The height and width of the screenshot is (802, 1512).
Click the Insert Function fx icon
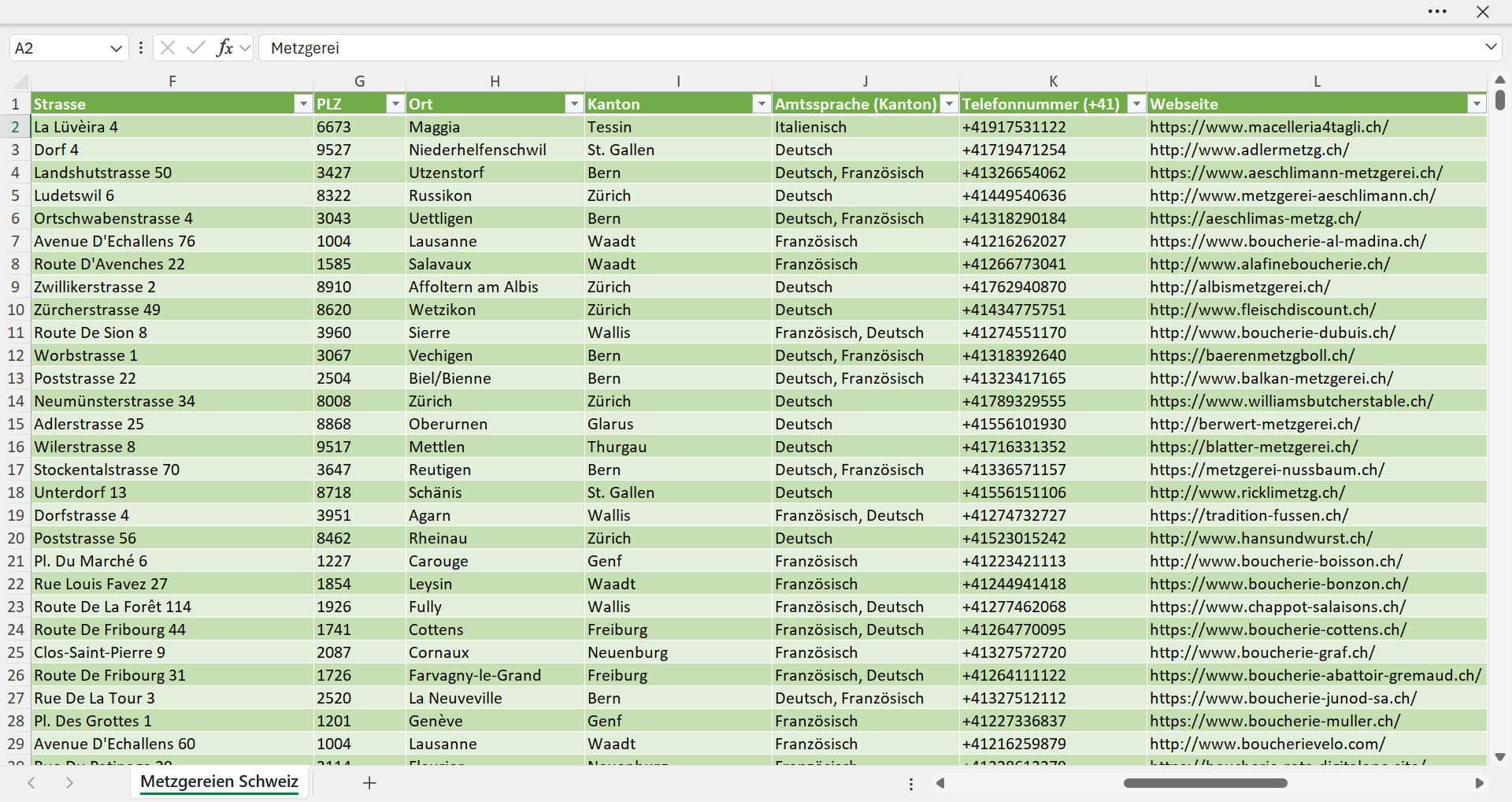224,47
